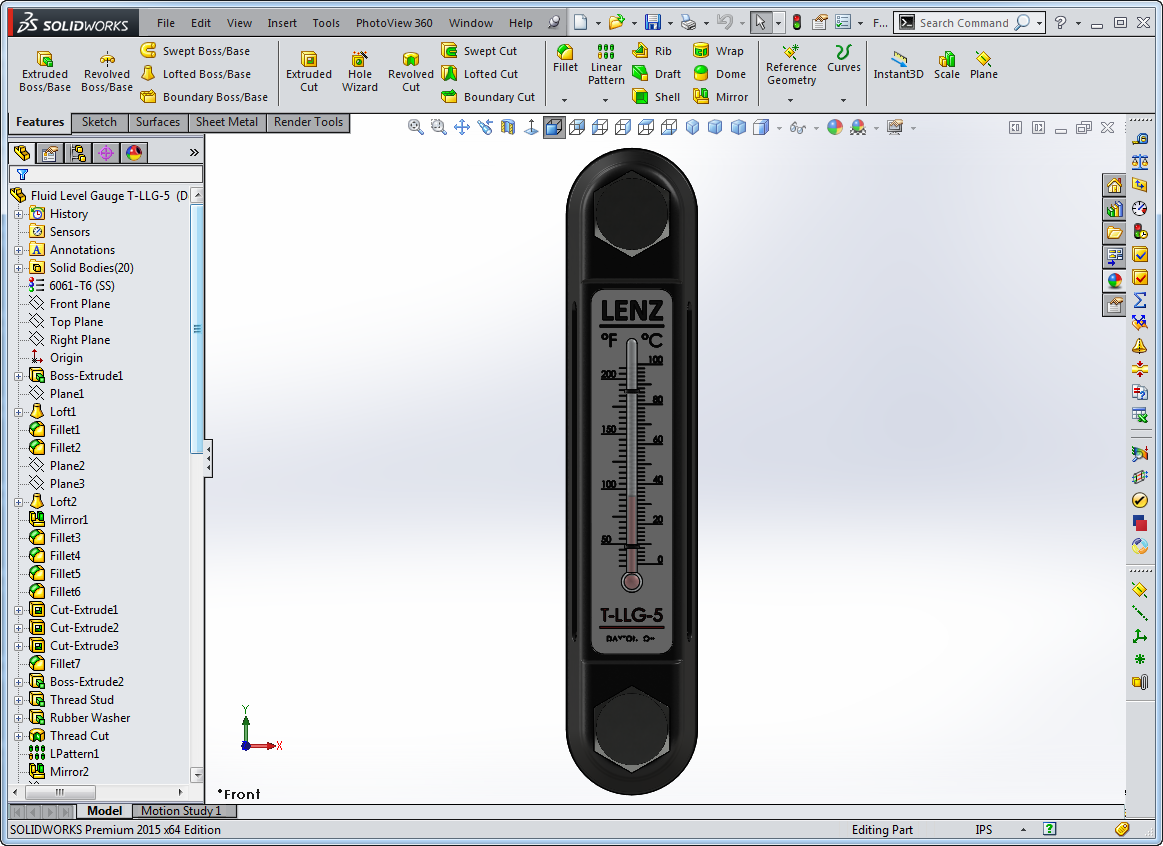Select the Wrap feature tool
The width and height of the screenshot is (1163, 846).
(718, 50)
